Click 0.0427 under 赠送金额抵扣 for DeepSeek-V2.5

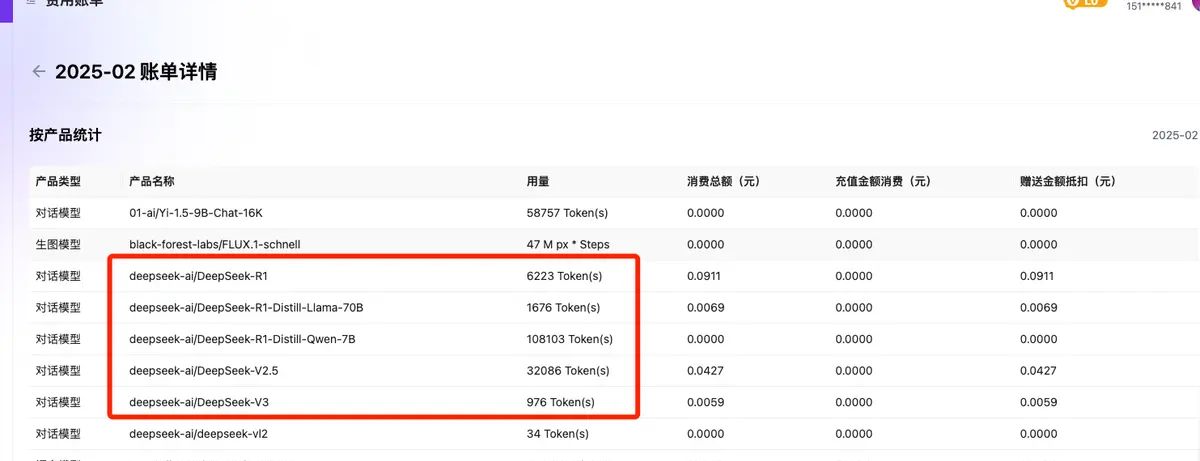1038,370
